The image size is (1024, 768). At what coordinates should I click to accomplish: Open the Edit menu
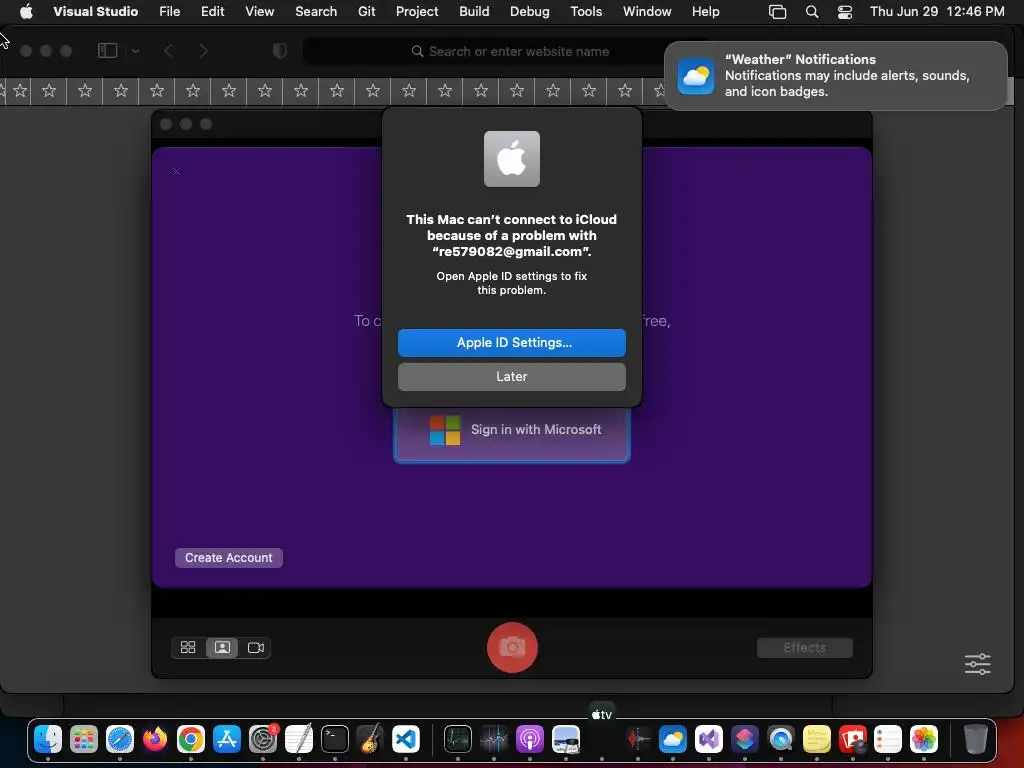tap(212, 12)
